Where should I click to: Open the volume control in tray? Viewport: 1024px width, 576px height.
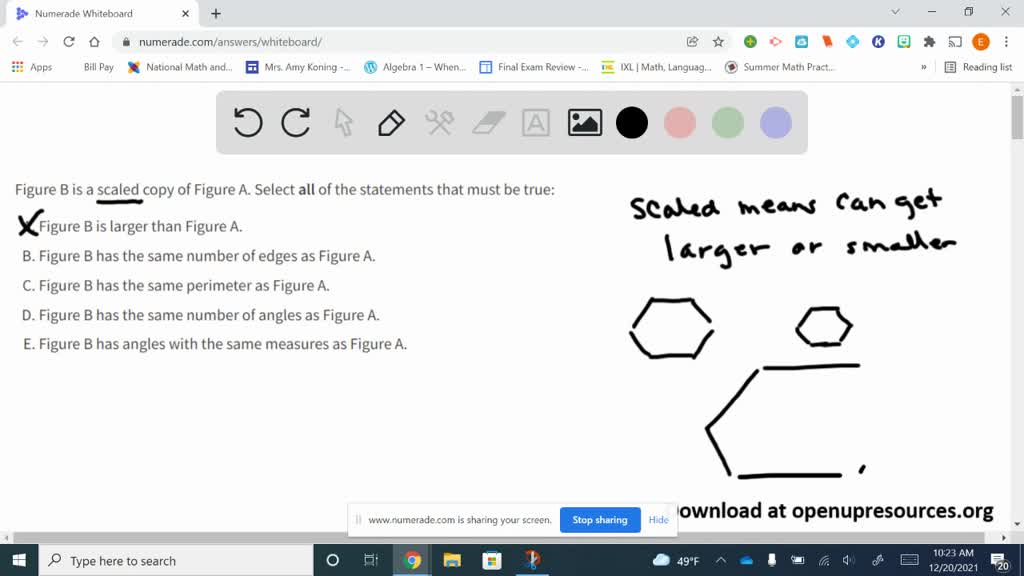tap(848, 560)
